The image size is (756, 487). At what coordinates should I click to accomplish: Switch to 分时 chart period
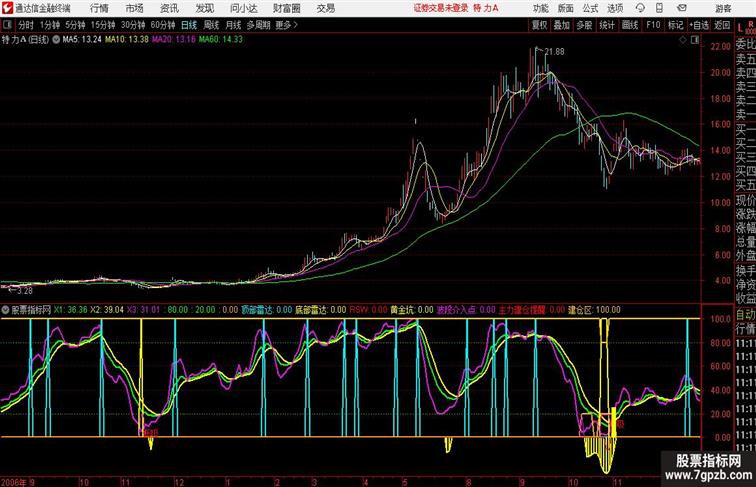click(26, 25)
